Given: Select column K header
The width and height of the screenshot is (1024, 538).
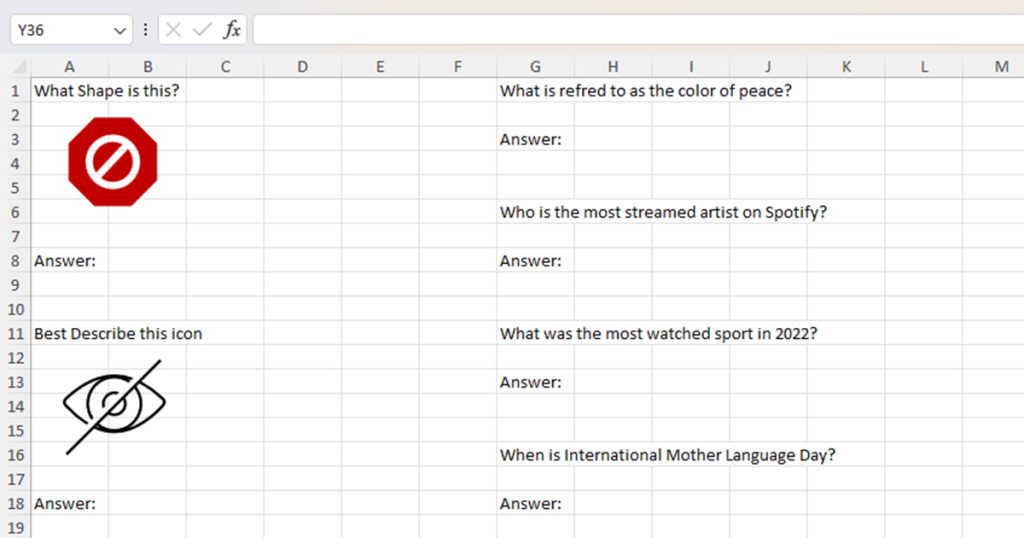Looking at the screenshot, I should [846, 67].
